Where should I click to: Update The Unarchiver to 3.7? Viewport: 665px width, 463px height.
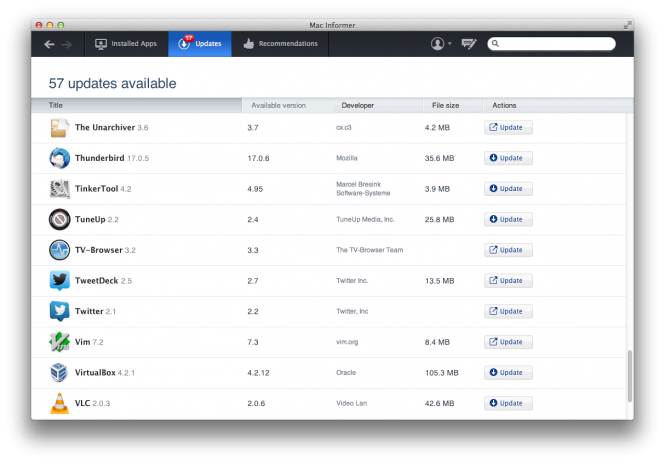[x=508, y=128]
